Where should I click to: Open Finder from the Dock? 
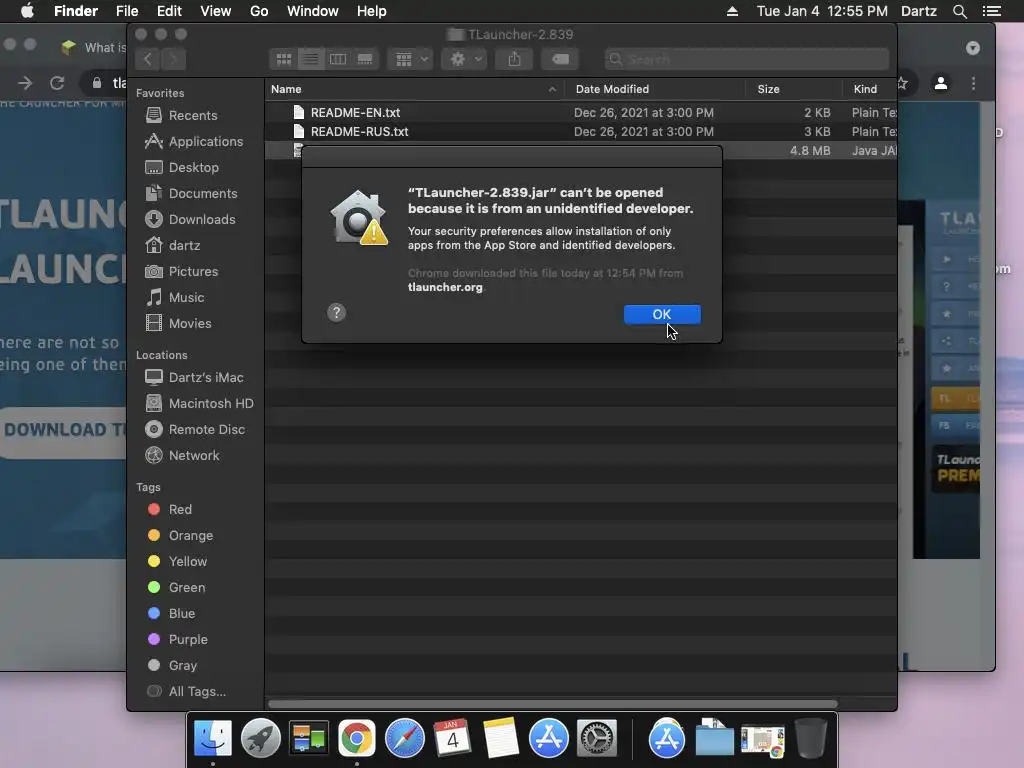click(213, 739)
